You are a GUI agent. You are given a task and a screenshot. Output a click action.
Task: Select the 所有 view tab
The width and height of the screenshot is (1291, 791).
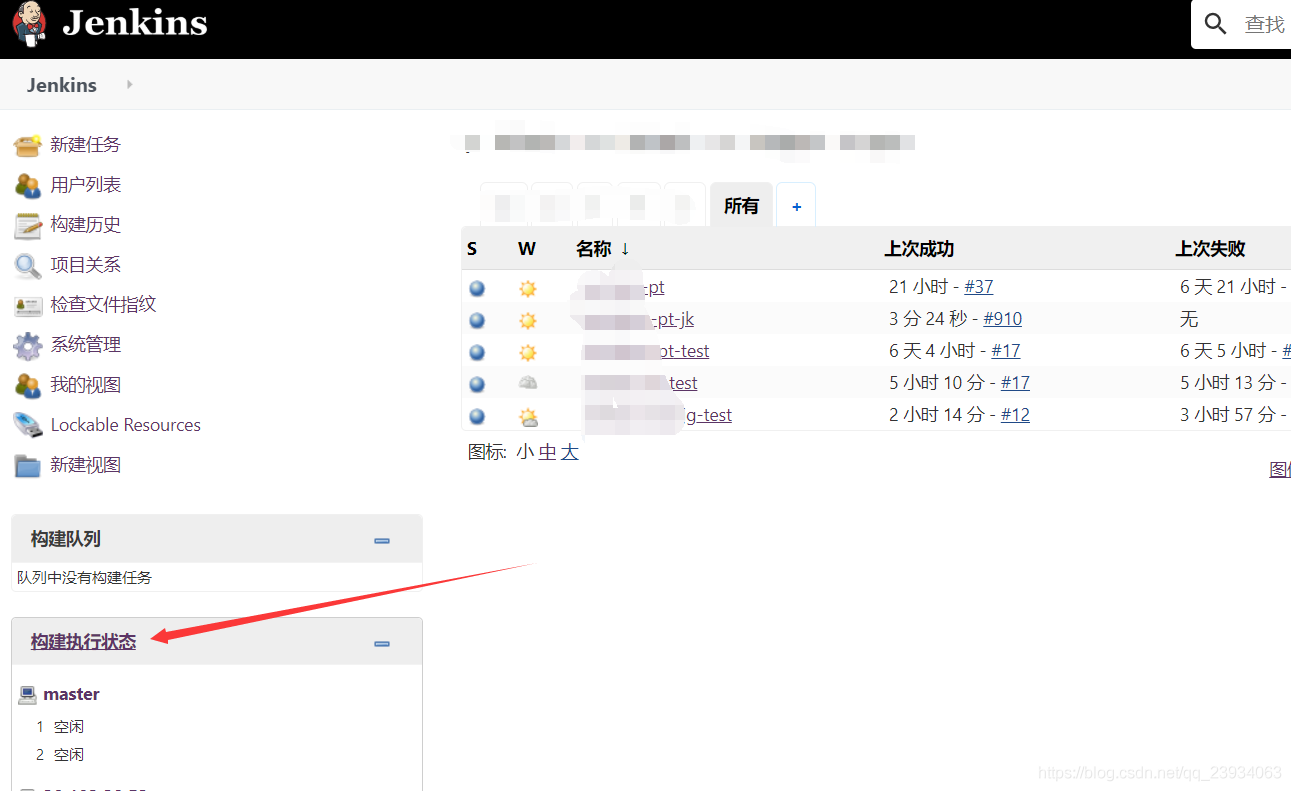pyautogui.click(x=741, y=206)
